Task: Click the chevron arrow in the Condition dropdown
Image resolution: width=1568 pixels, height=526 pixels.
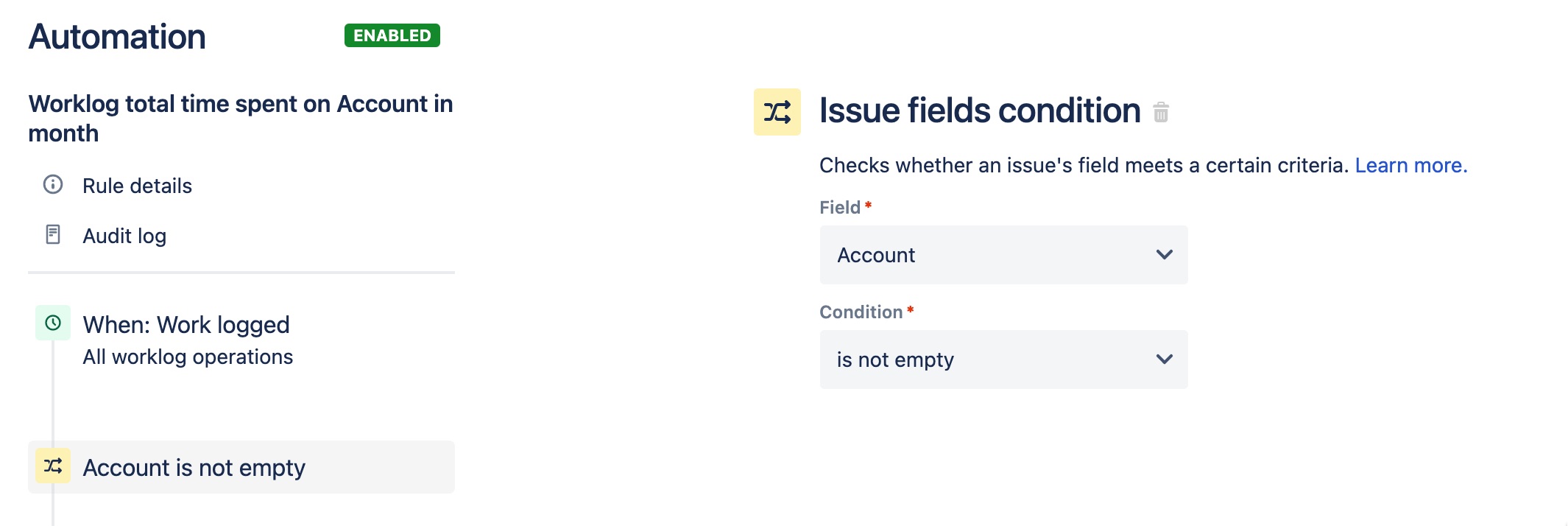Action: coord(1164,360)
